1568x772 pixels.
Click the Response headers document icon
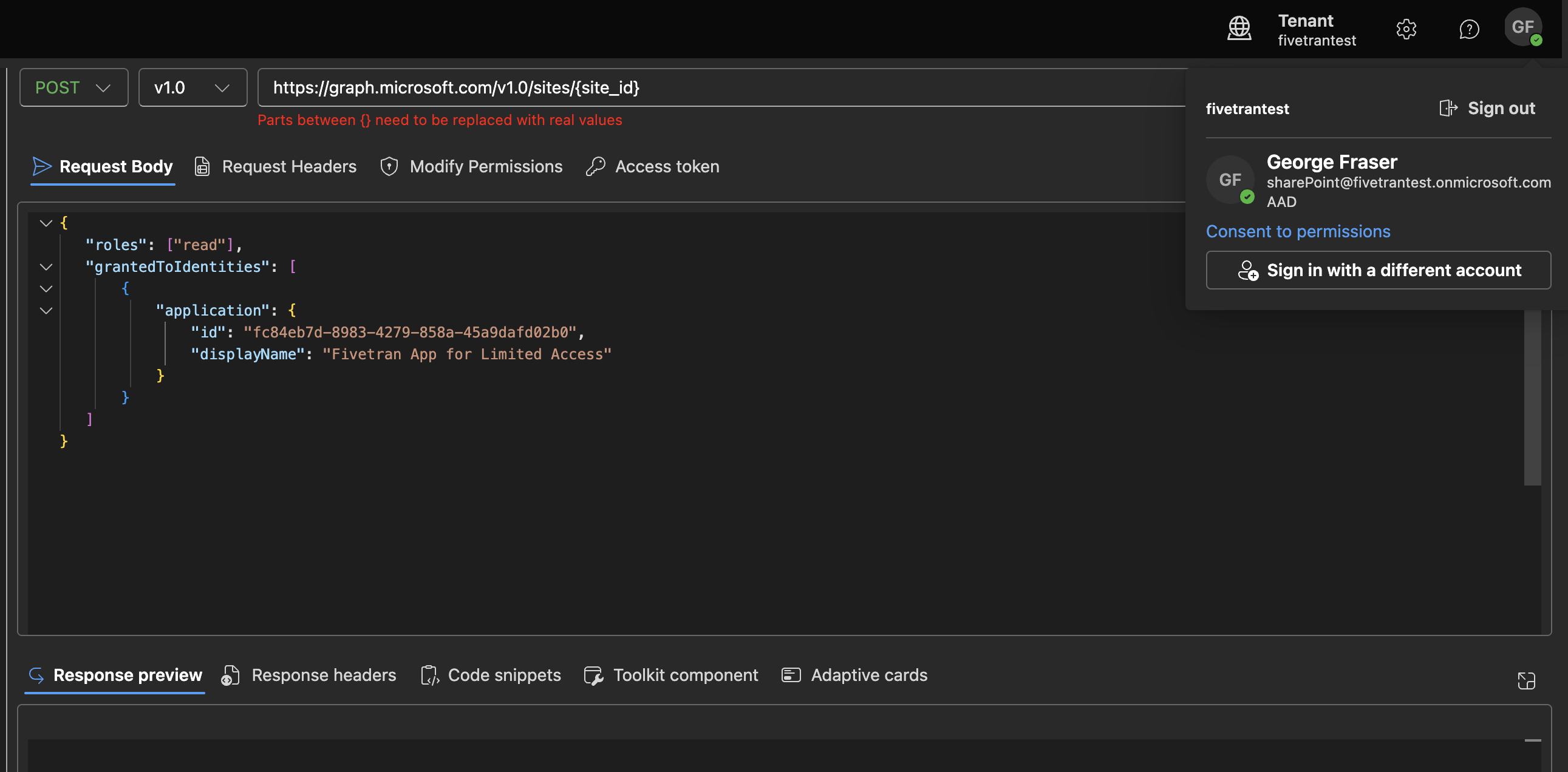(x=231, y=675)
